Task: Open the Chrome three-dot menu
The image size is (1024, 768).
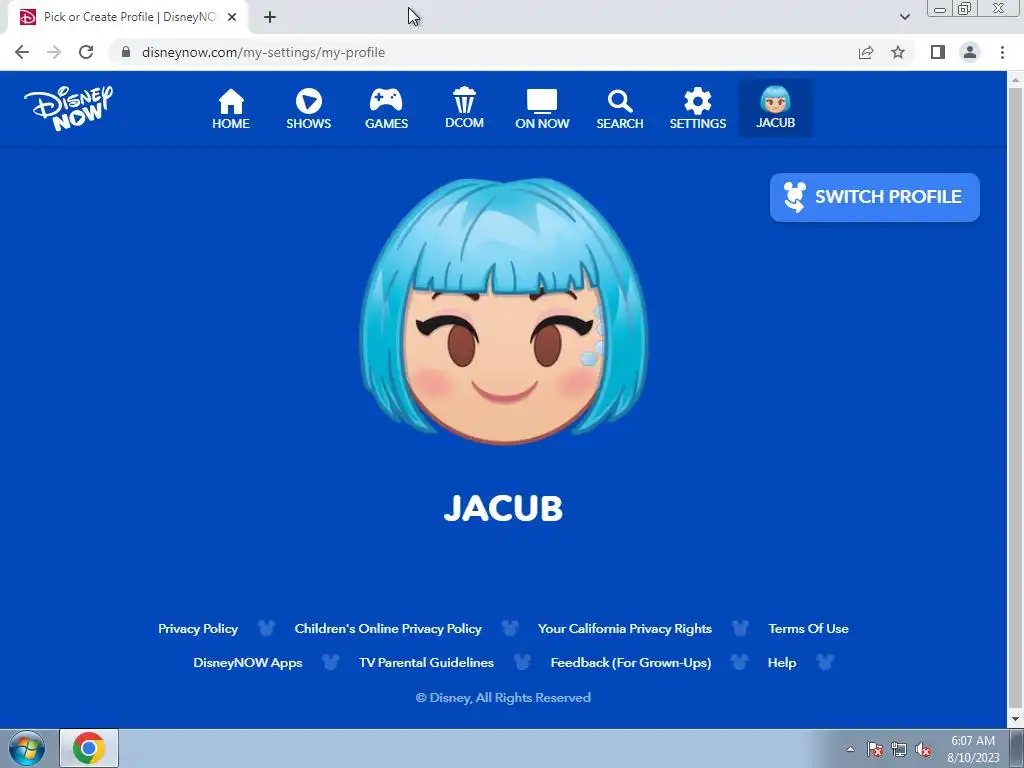Action: [x=1002, y=52]
